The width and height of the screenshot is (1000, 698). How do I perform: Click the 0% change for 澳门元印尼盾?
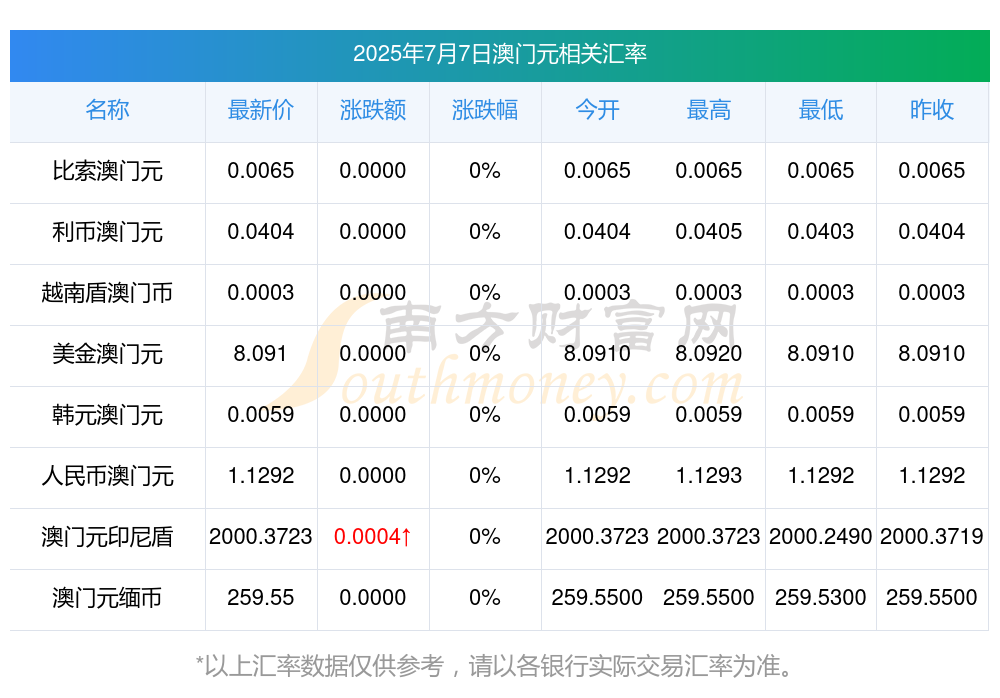(485, 537)
